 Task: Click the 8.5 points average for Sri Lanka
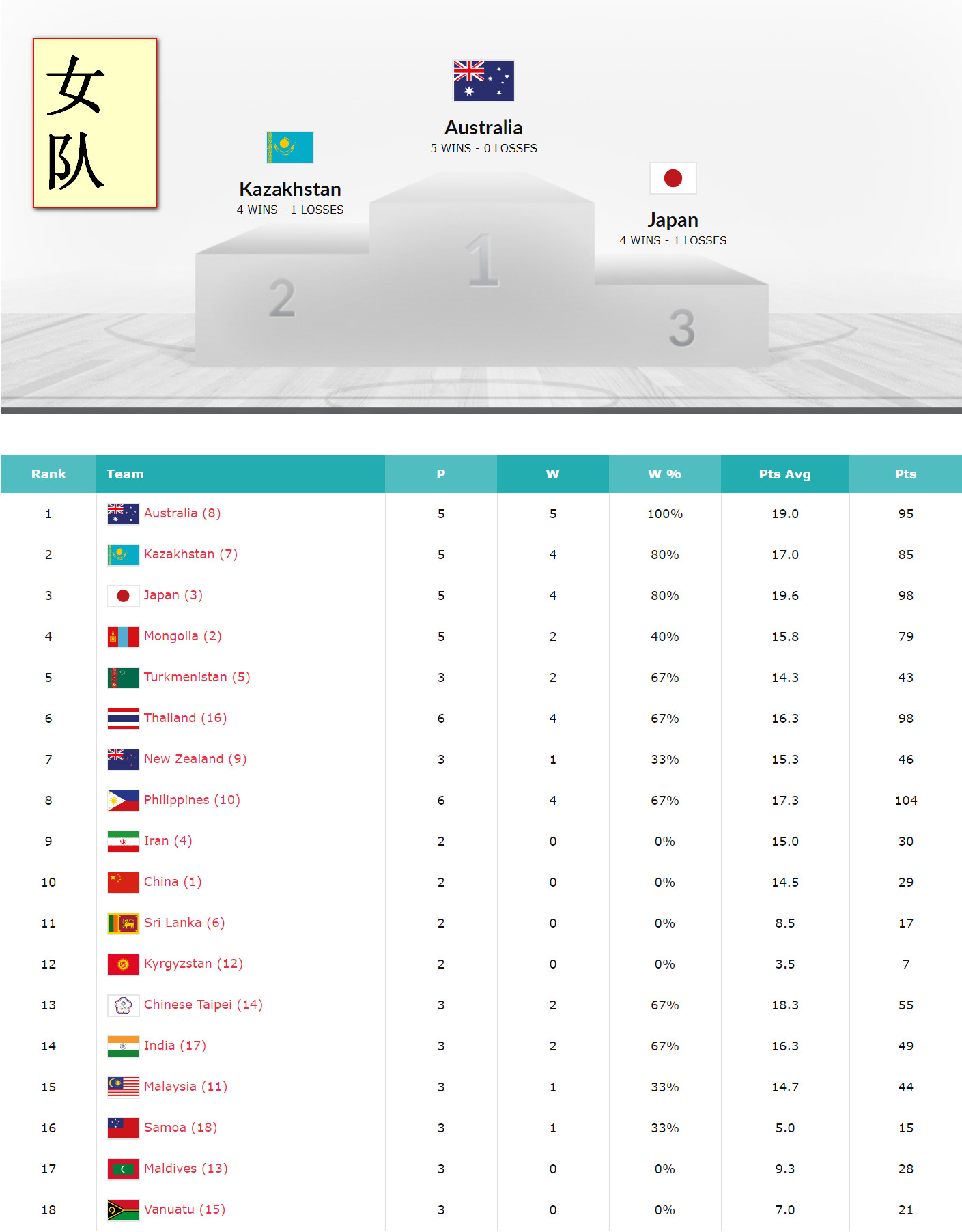[x=785, y=923]
